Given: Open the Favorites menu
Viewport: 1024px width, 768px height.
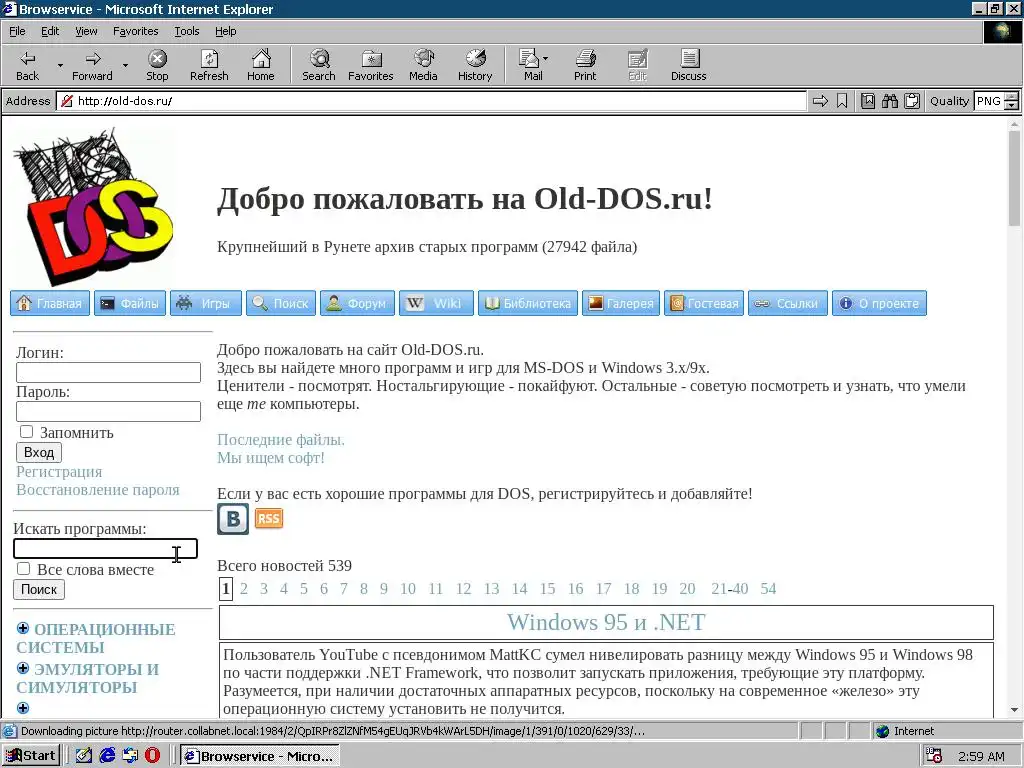Looking at the screenshot, I should (x=135, y=31).
